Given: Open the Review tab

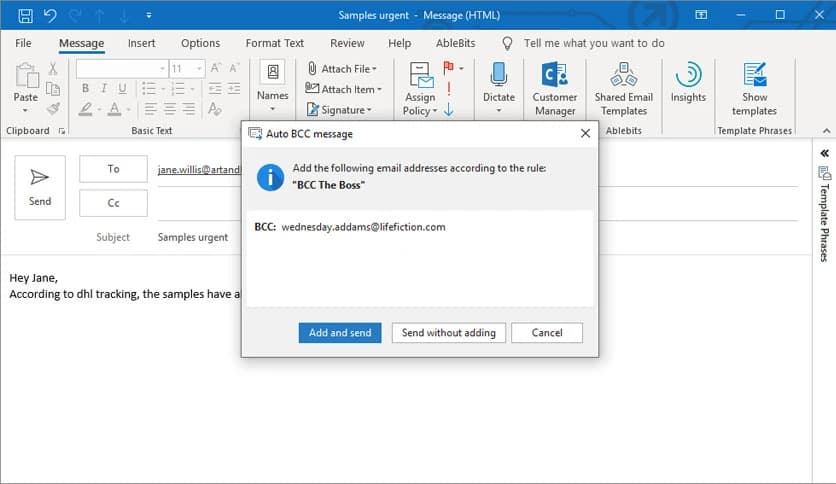Looking at the screenshot, I should [347, 43].
